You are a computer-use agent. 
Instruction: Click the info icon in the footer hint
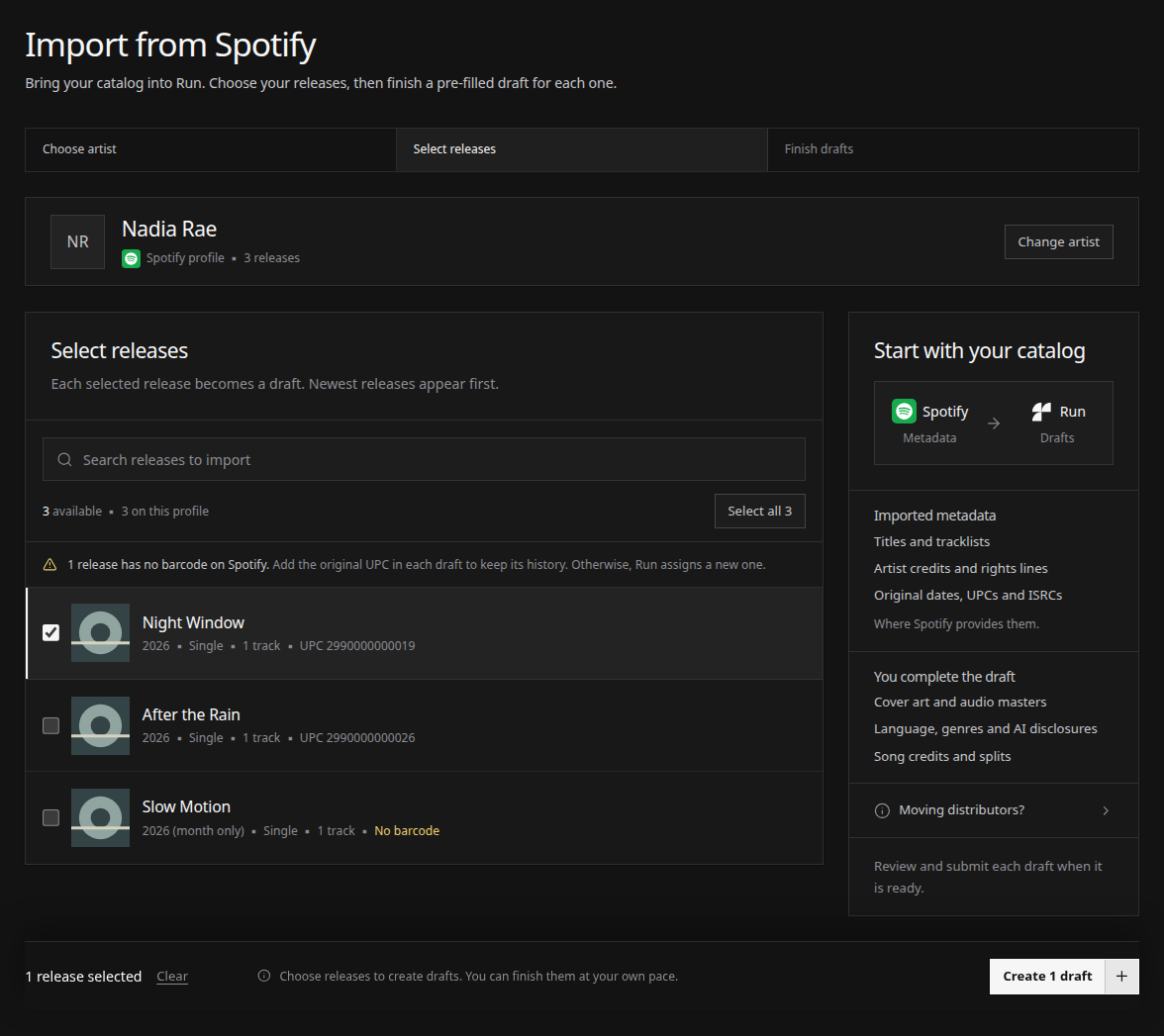263,976
